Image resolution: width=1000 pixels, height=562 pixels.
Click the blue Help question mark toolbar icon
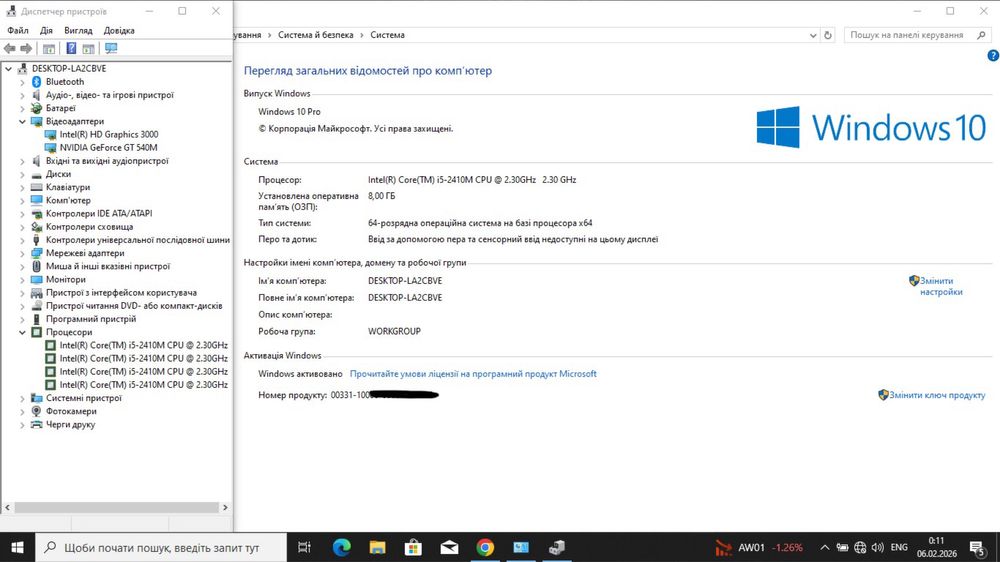tap(71, 48)
